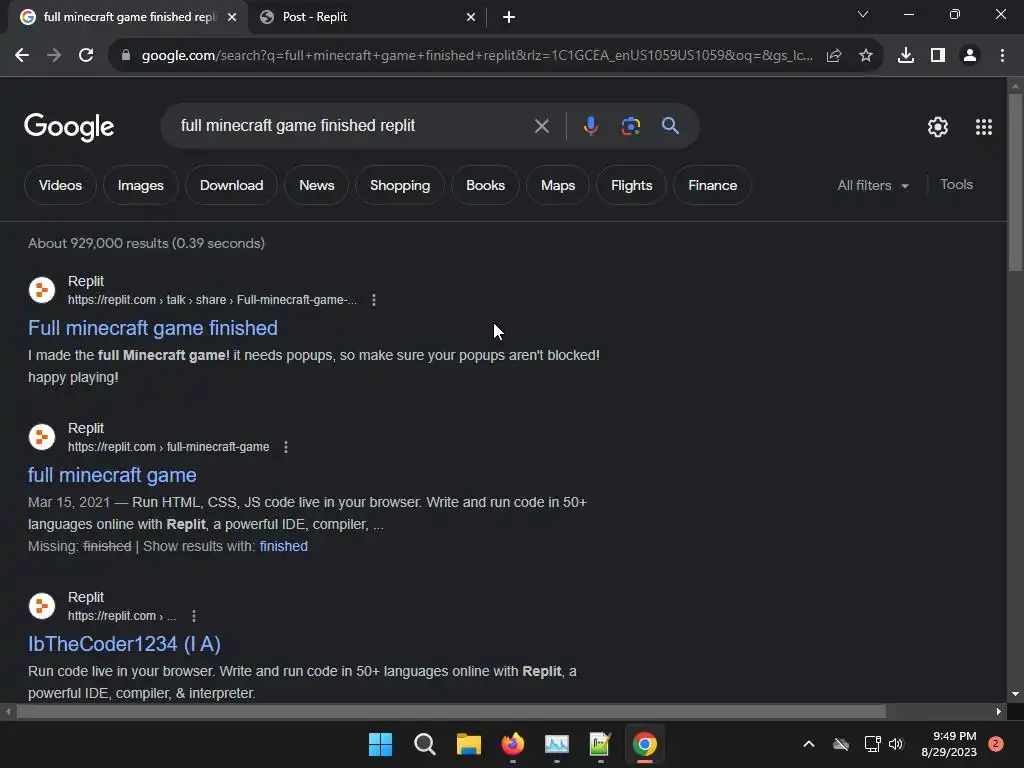
Task: Share this page from the address bar
Action: pyautogui.click(x=833, y=56)
